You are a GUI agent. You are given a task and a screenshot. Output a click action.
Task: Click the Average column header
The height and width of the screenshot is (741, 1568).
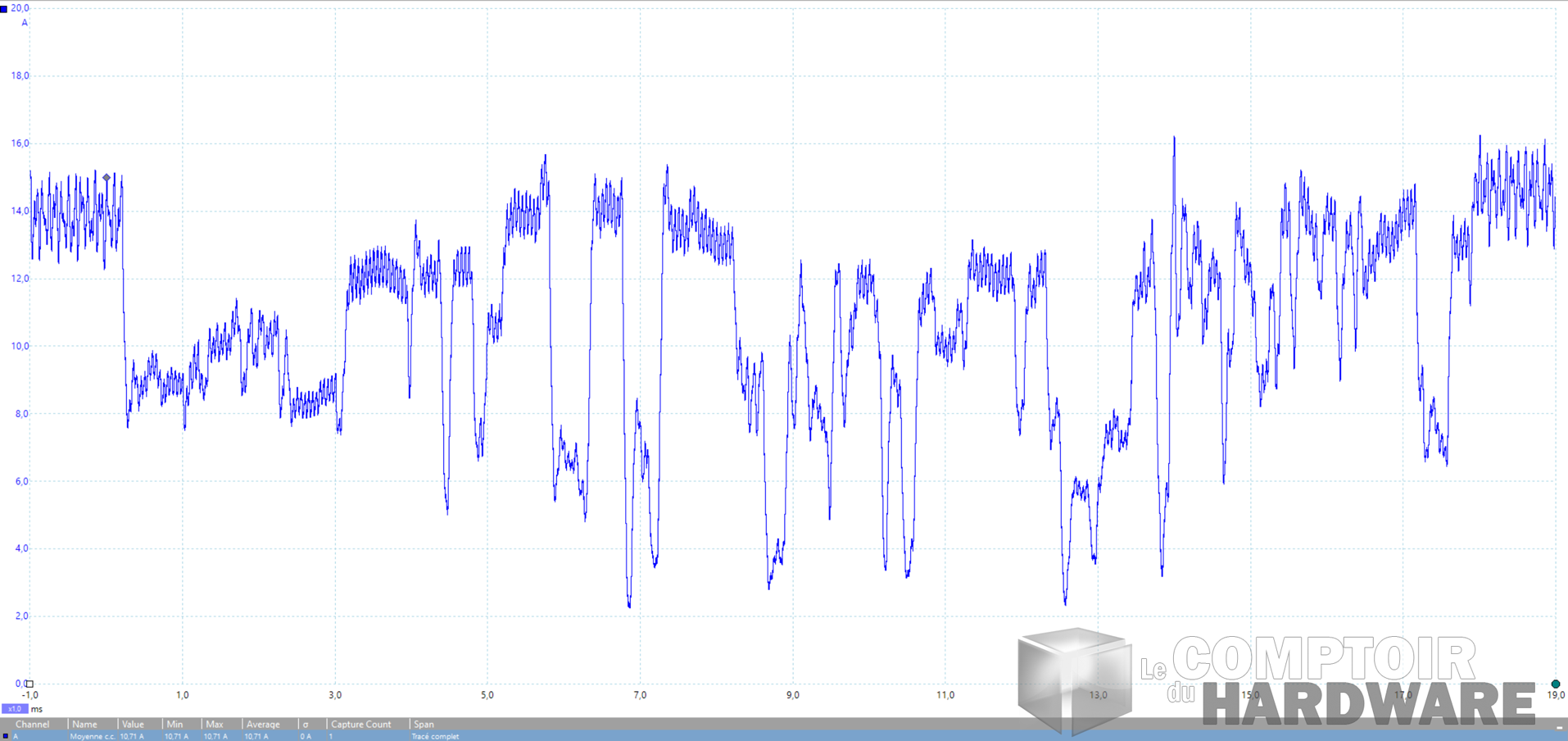point(263,725)
